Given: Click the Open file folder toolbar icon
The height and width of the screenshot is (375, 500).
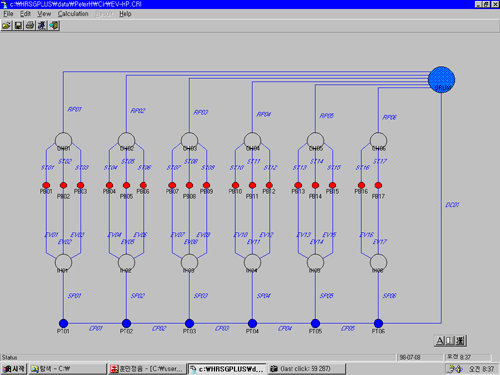Looking at the screenshot, I should 6,25.
